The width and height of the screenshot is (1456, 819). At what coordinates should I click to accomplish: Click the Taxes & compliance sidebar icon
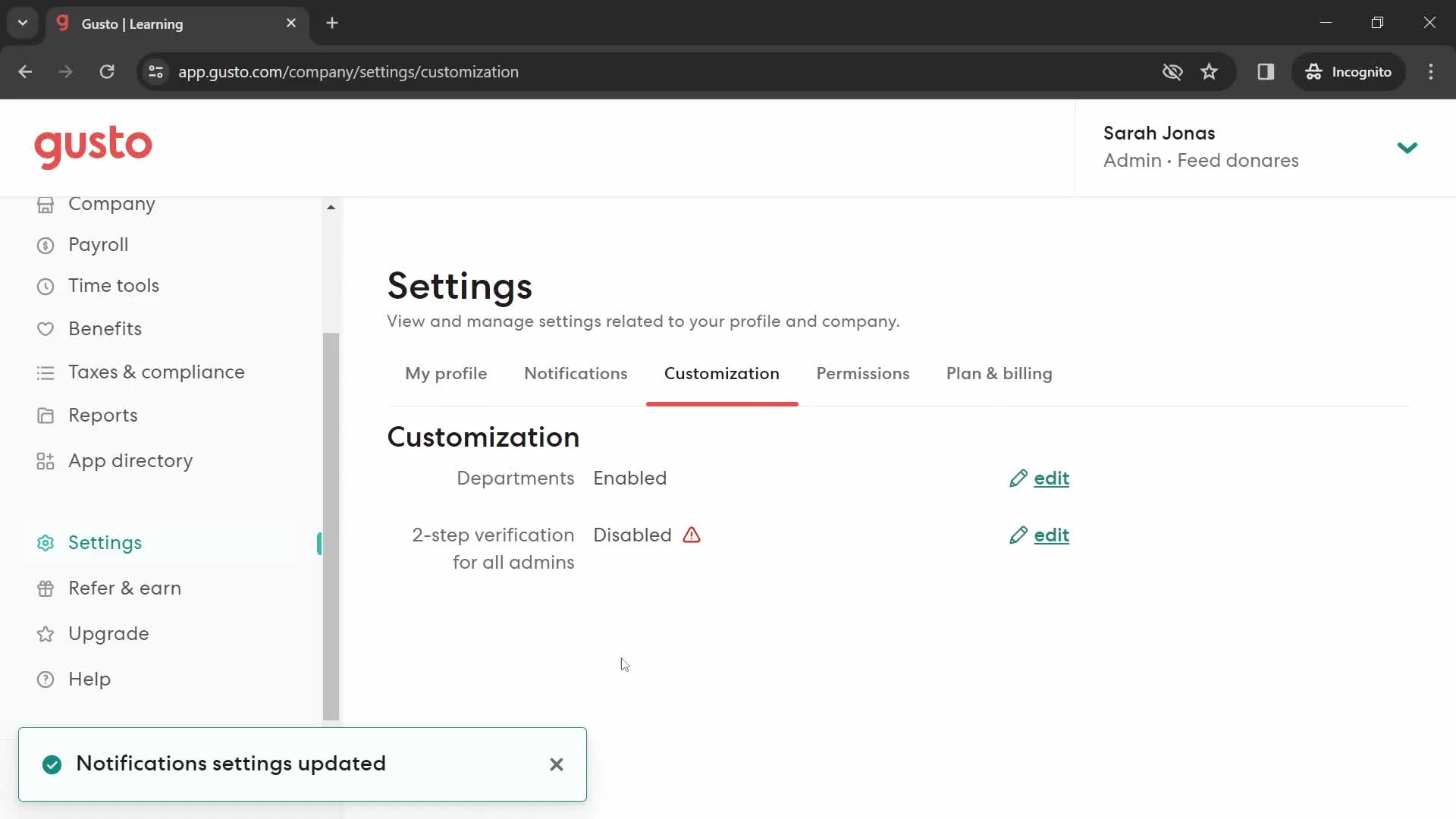[x=45, y=372]
